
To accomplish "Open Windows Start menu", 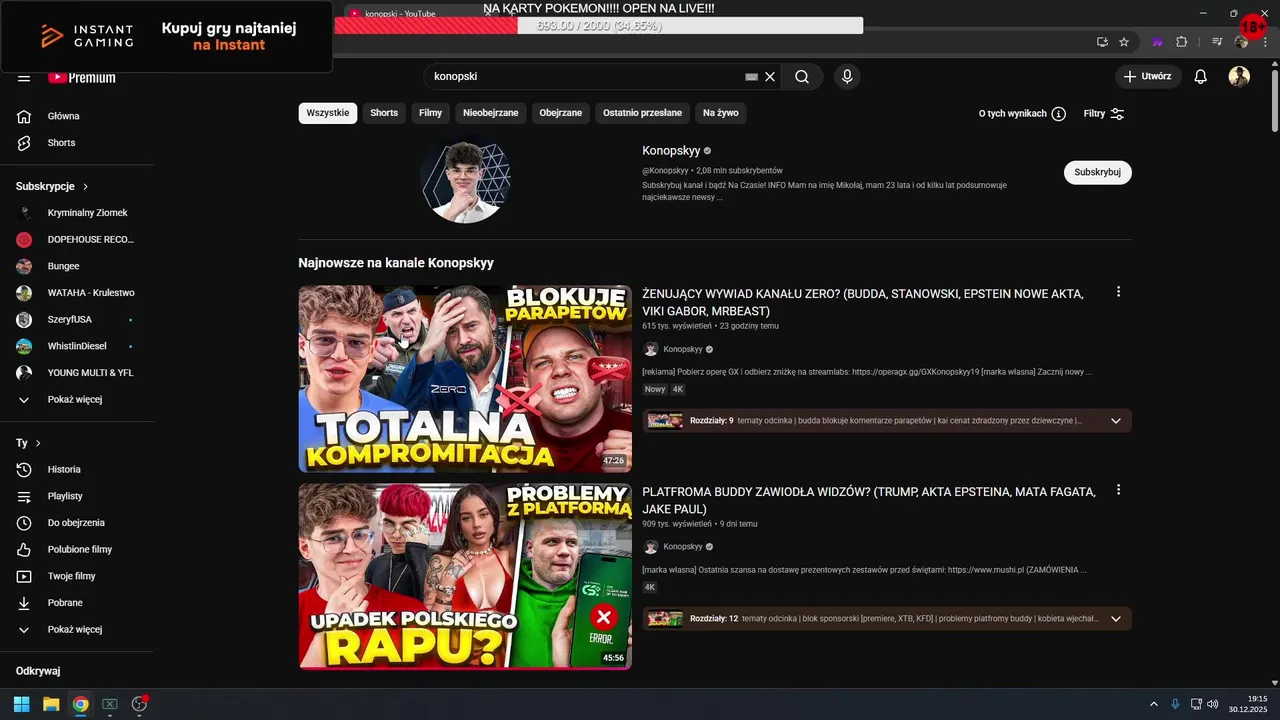I will pos(22,704).
